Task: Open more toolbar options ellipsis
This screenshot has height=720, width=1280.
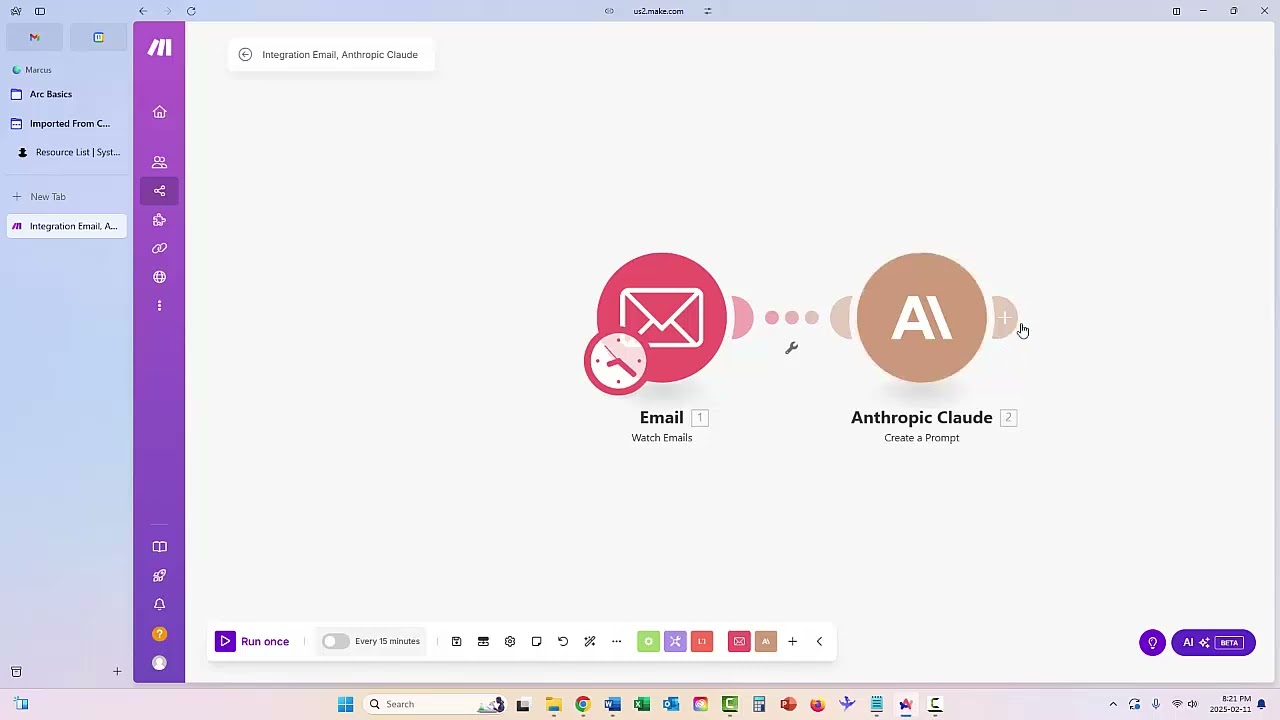Action: click(x=617, y=642)
